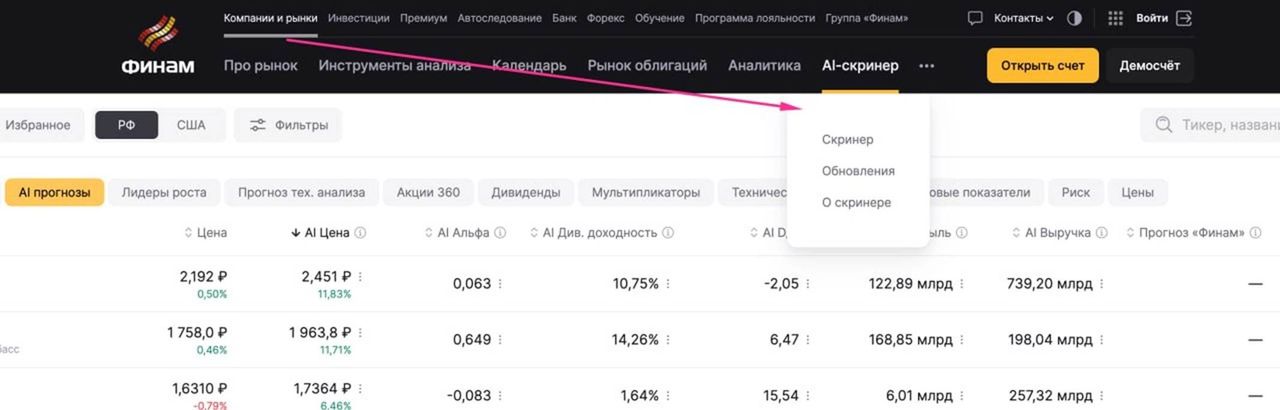
Task: Sort by the AI Цена column
Action: click(x=320, y=233)
